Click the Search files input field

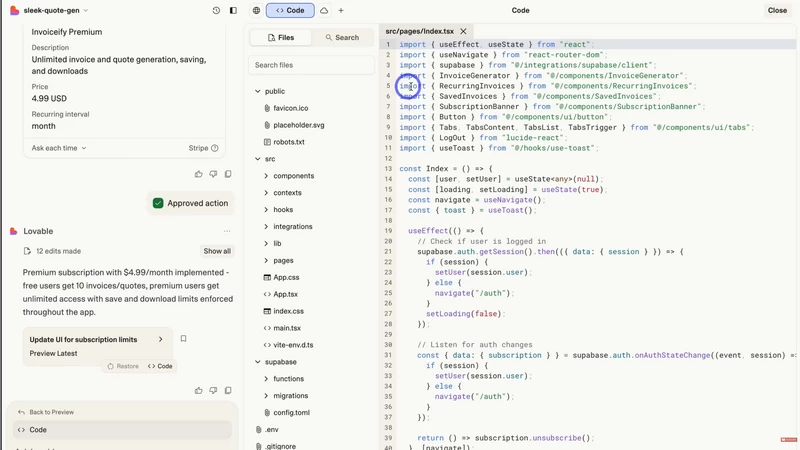tap(311, 65)
